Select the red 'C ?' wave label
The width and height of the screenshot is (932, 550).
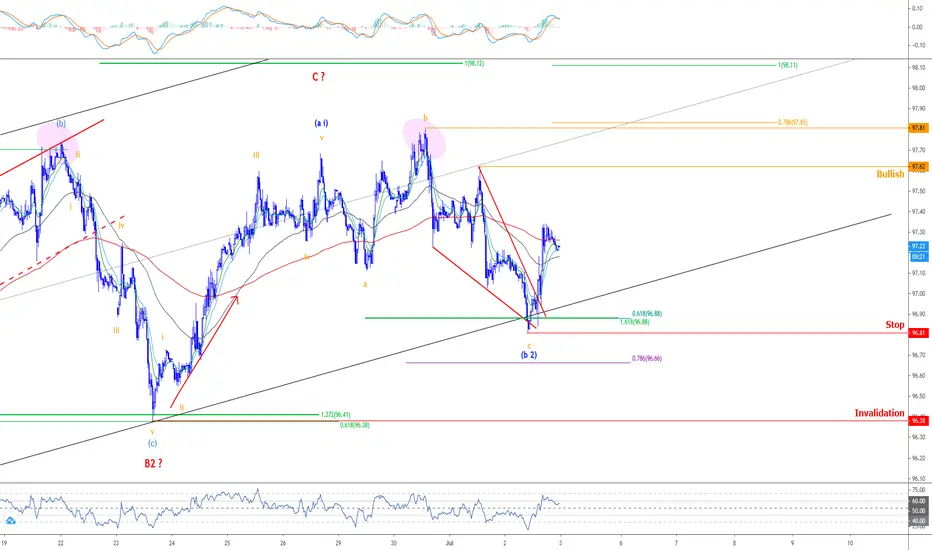coord(319,77)
